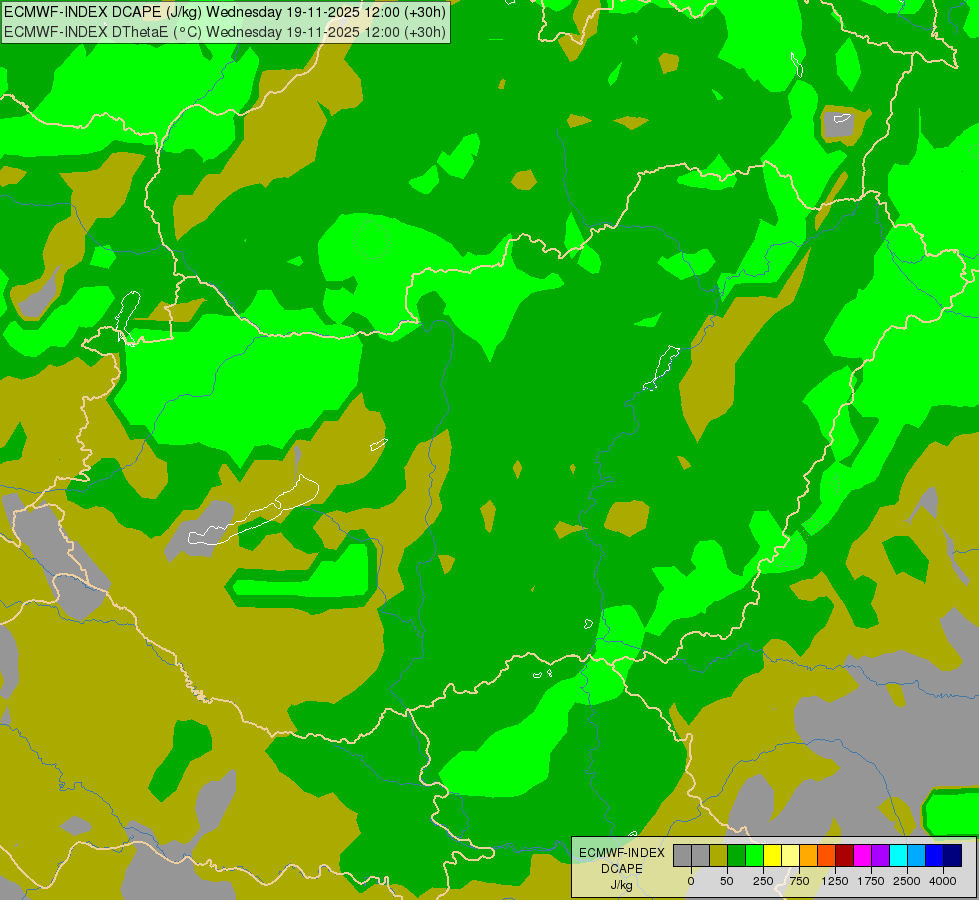
Task: Click the bright yellow legend swatch
Action: [x=772, y=855]
